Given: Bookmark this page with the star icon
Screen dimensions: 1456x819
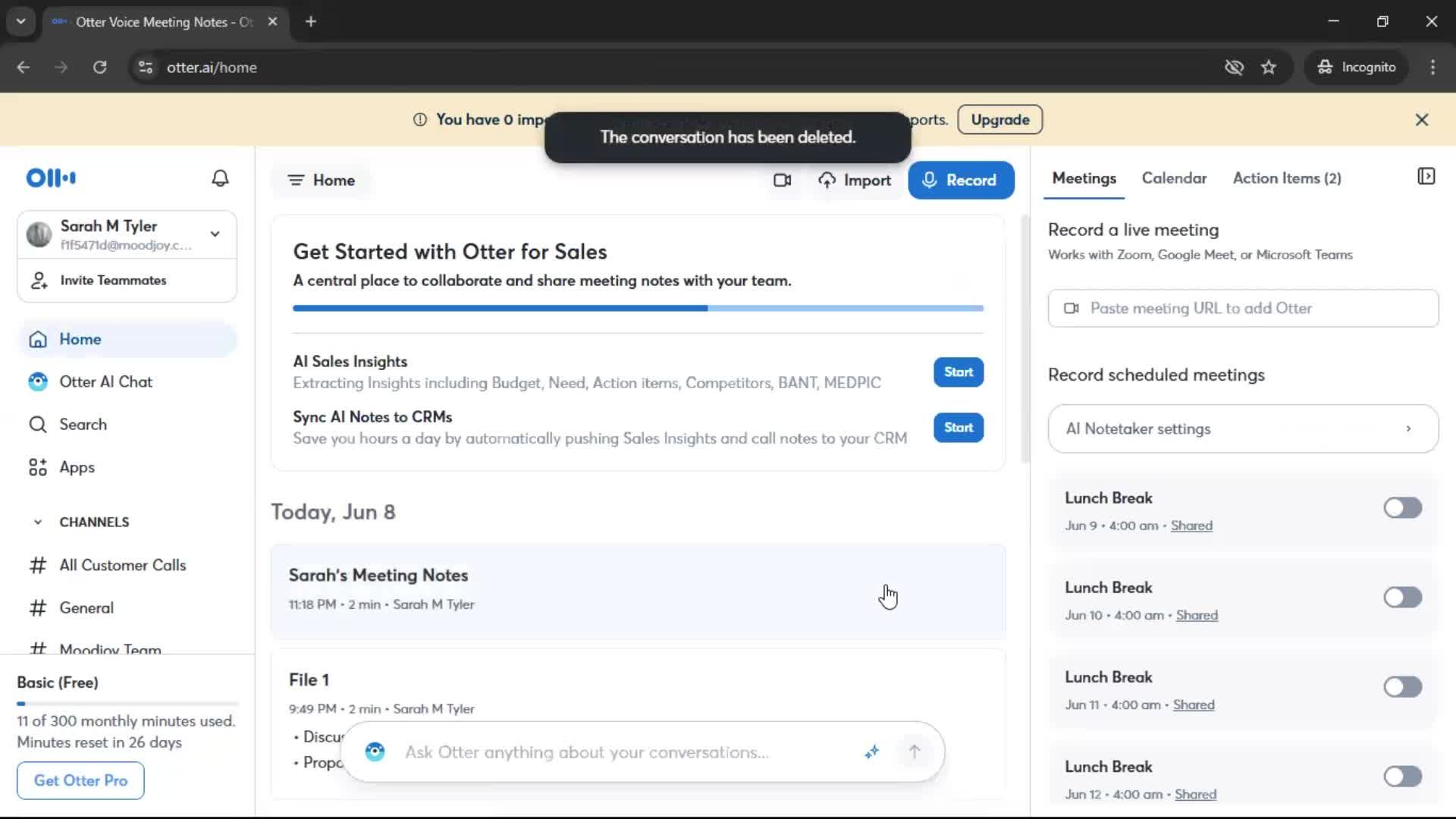Looking at the screenshot, I should pos(1268,67).
